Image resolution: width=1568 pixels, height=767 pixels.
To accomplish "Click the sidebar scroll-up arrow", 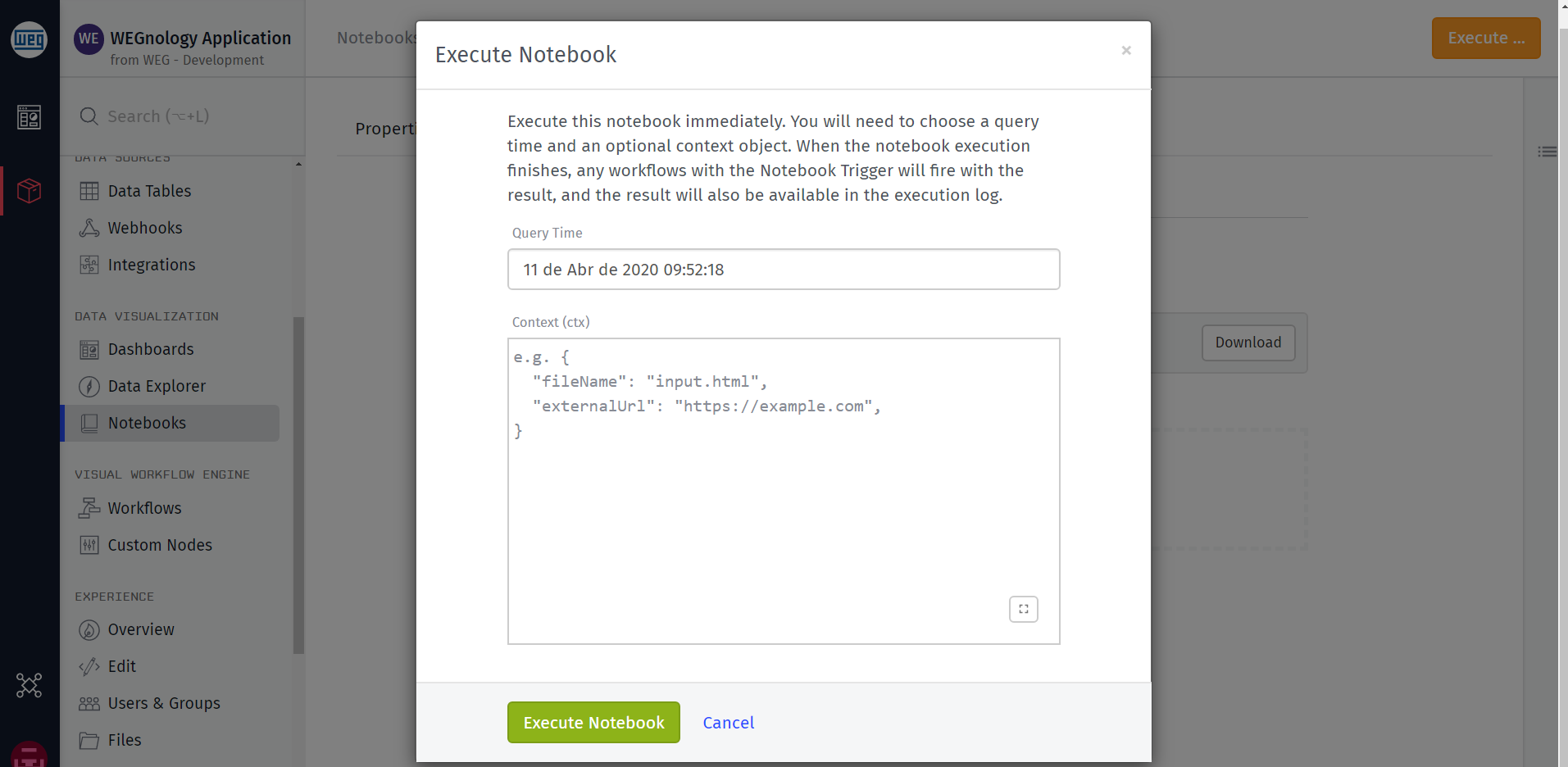I will [298, 164].
